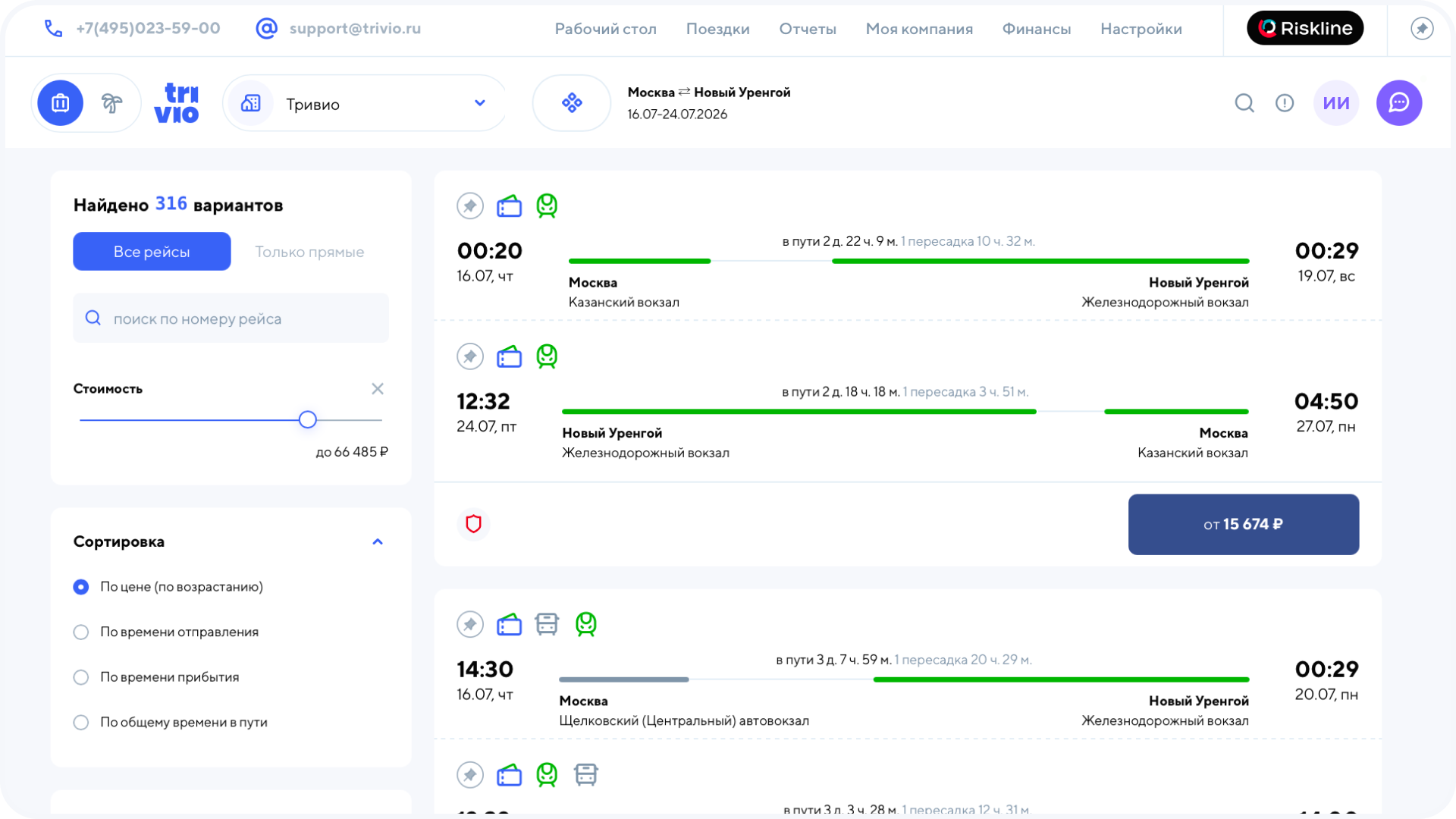Click the green train icon on 14:30 segment
This screenshot has width=1456, height=819.
coord(586,625)
